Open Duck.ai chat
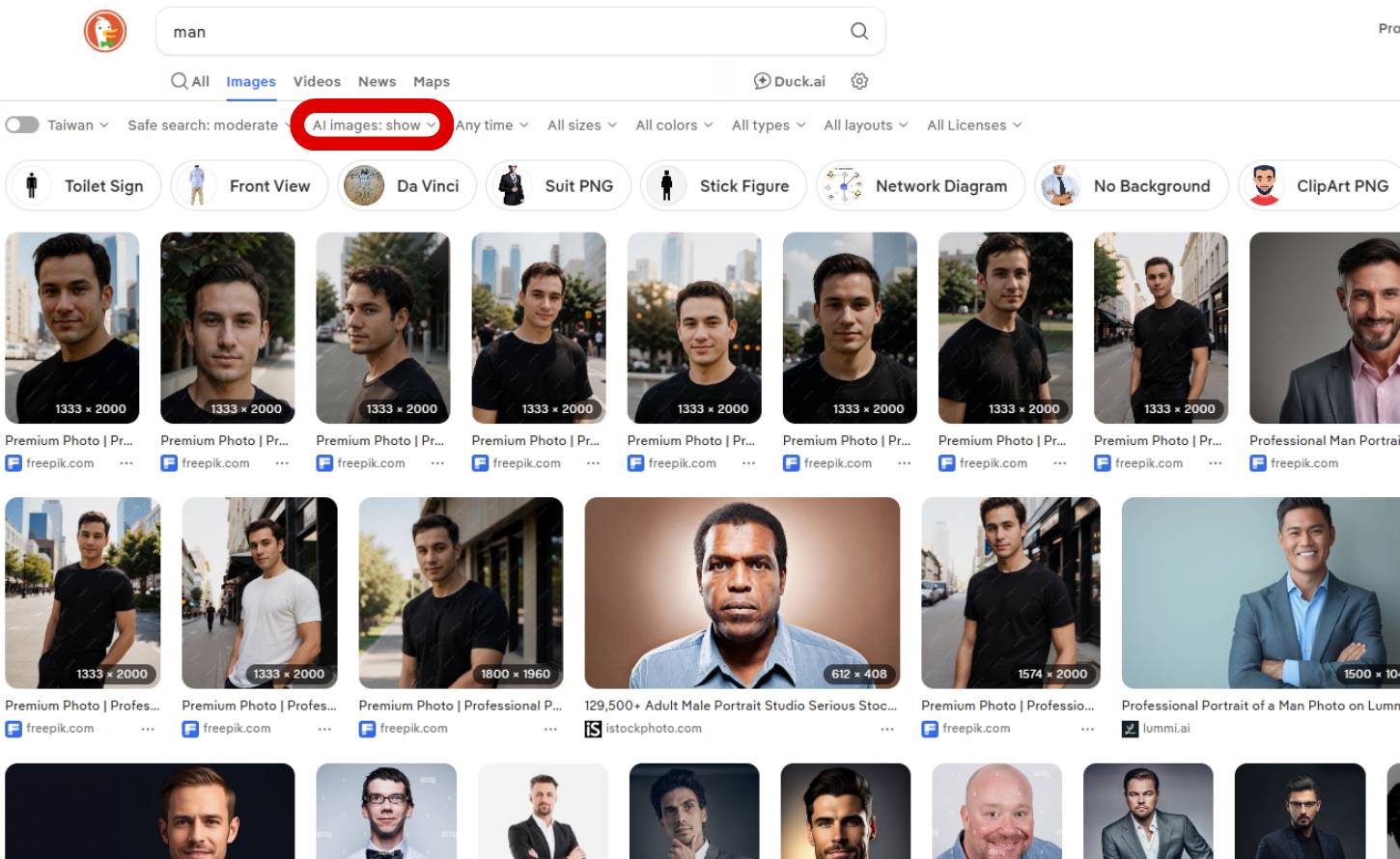The width and height of the screenshot is (1400, 859). tap(790, 81)
